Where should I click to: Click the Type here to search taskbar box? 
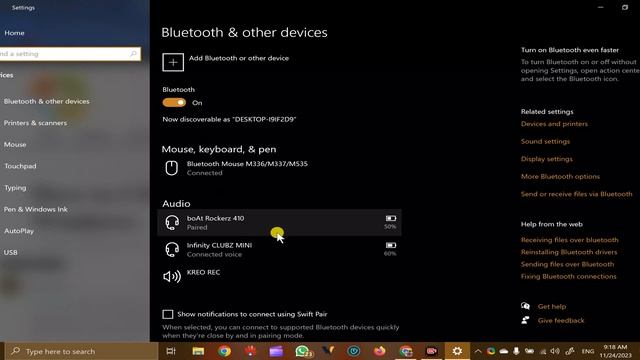[x=82, y=351]
